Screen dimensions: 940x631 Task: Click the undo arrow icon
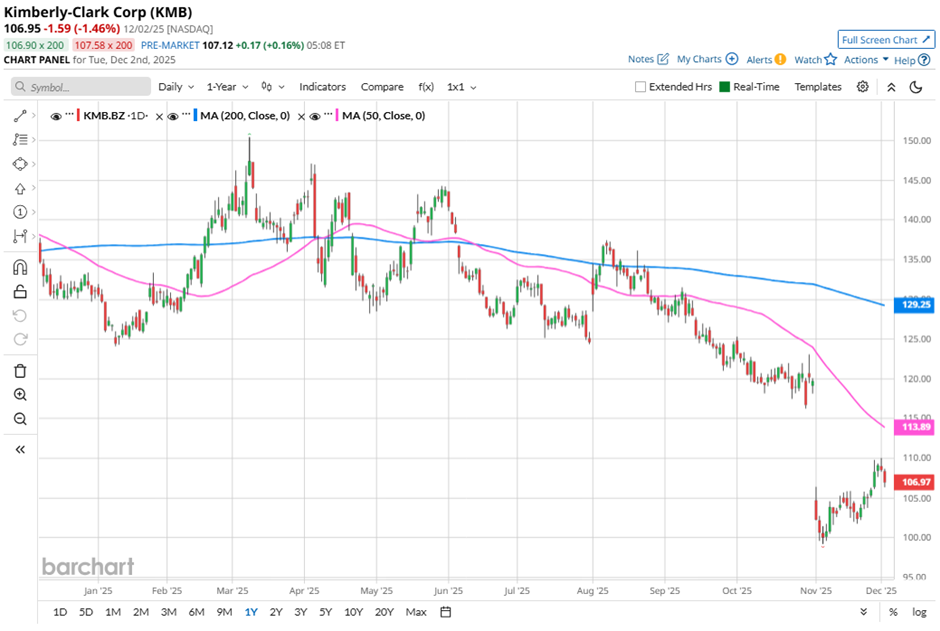click(20, 315)
